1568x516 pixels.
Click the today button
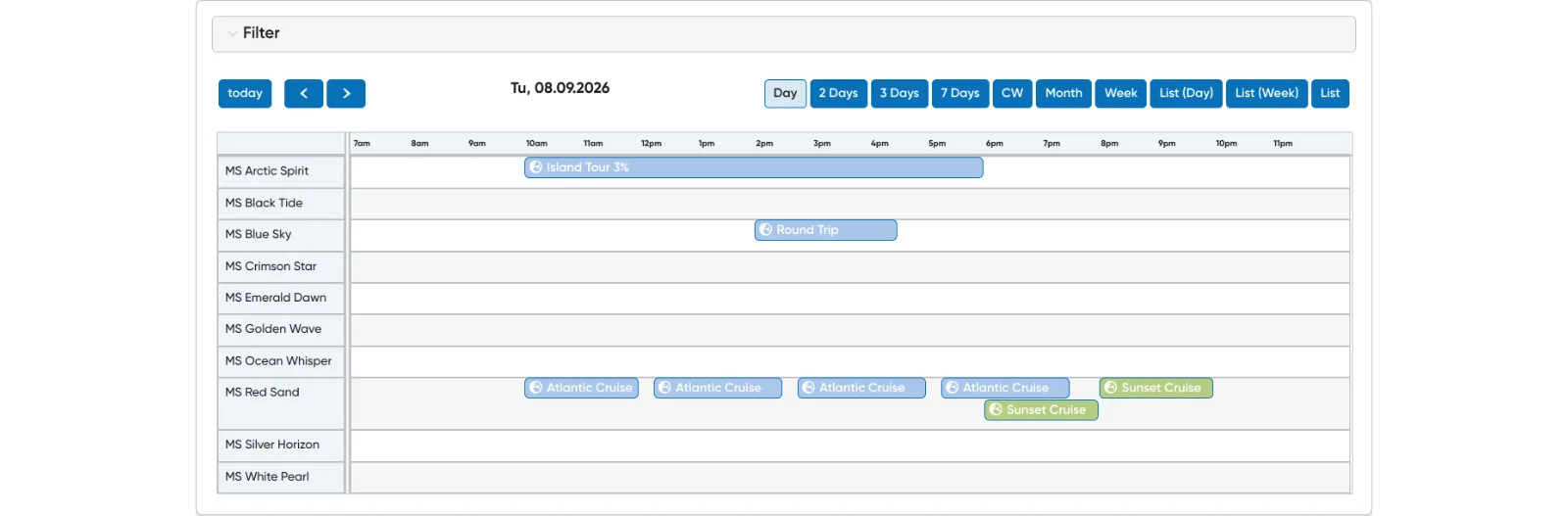click(245, 93)
